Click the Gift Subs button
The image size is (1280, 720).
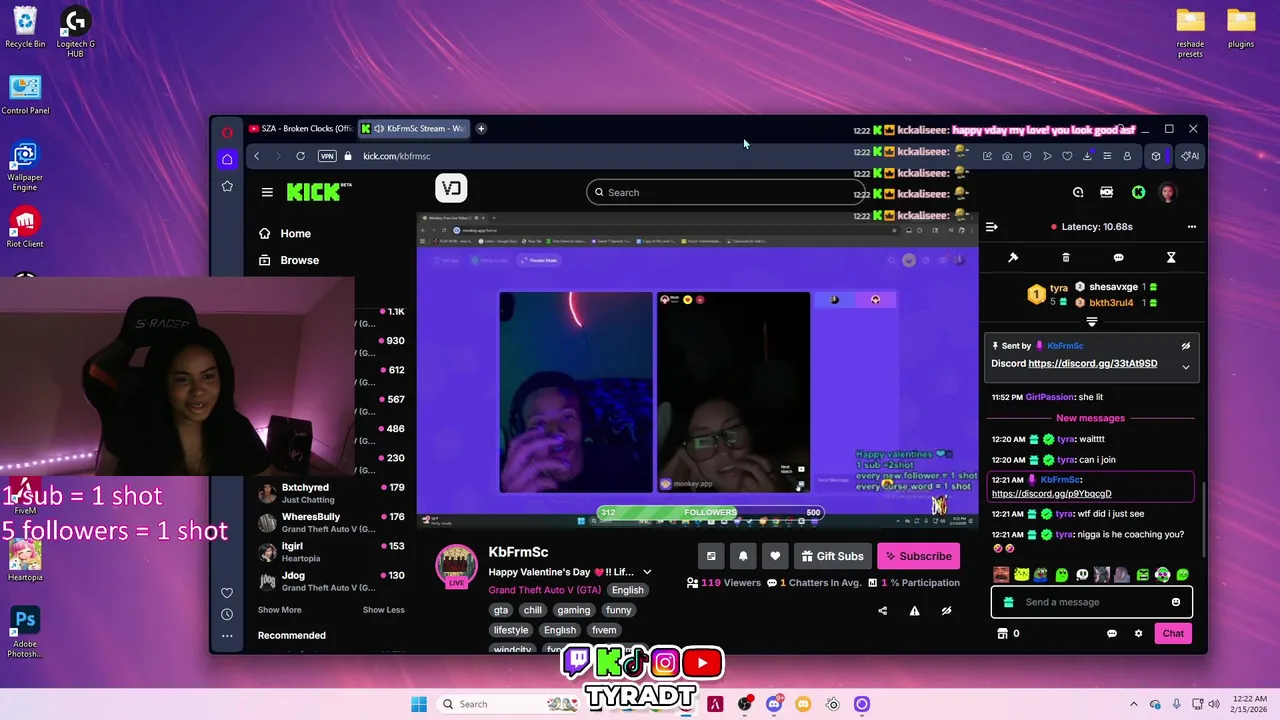click(832, 556)
